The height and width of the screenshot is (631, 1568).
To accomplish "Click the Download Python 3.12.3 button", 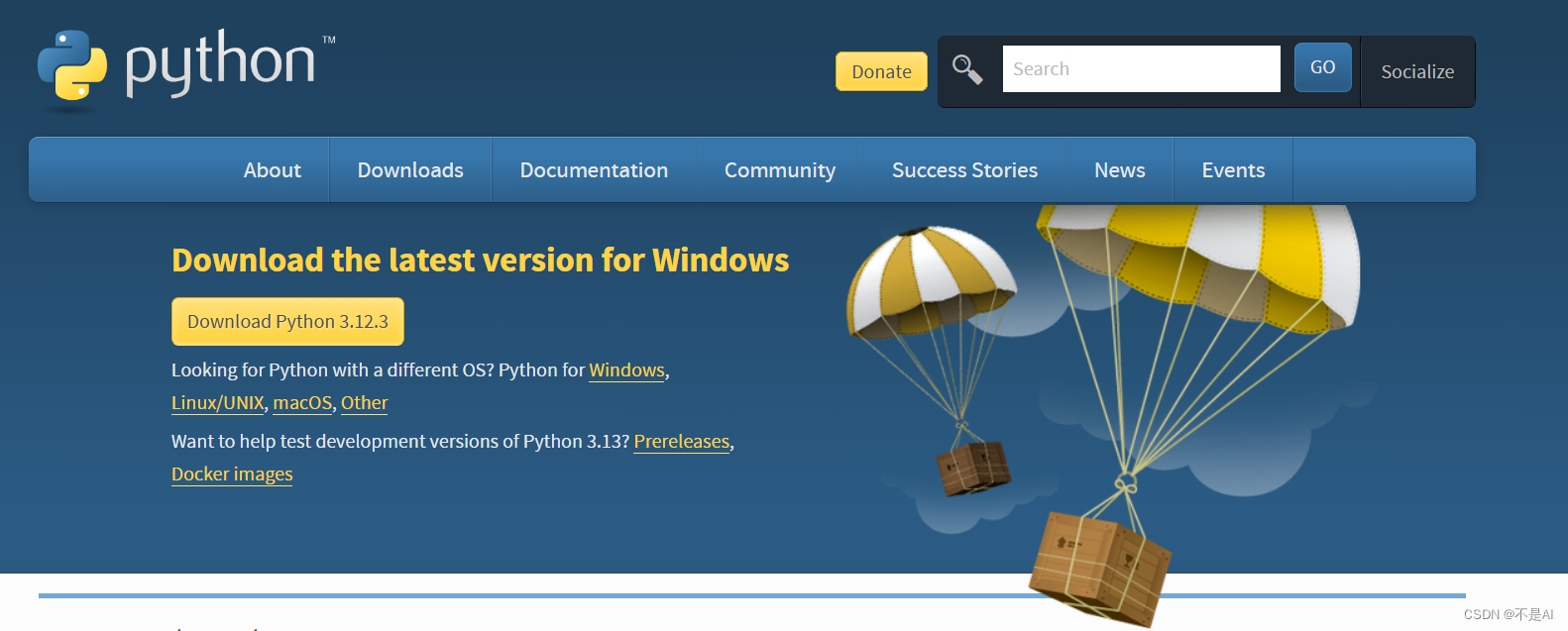I will coord(287,322).
